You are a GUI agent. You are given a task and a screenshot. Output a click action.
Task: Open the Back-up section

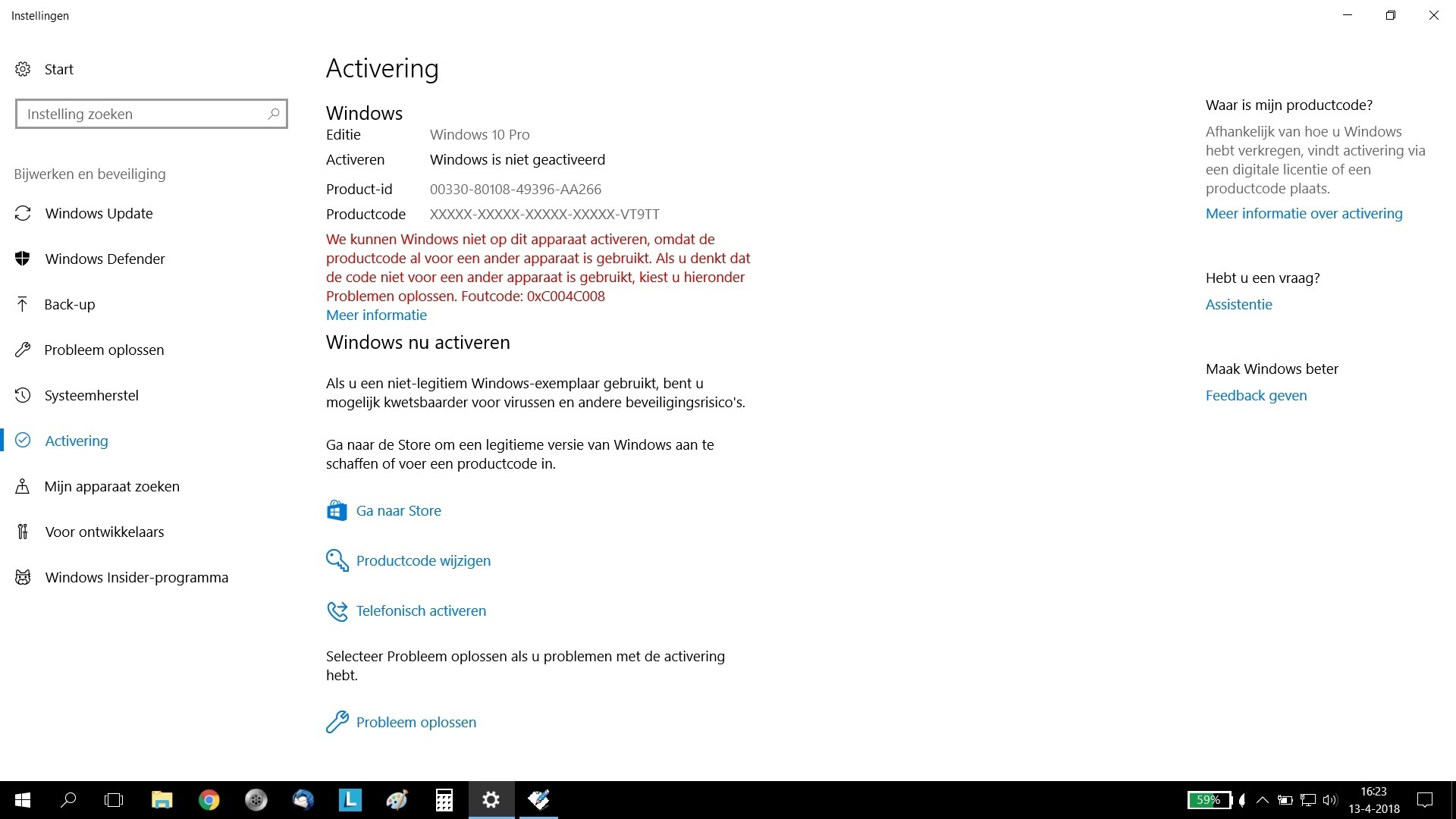[x=69, y=304]
